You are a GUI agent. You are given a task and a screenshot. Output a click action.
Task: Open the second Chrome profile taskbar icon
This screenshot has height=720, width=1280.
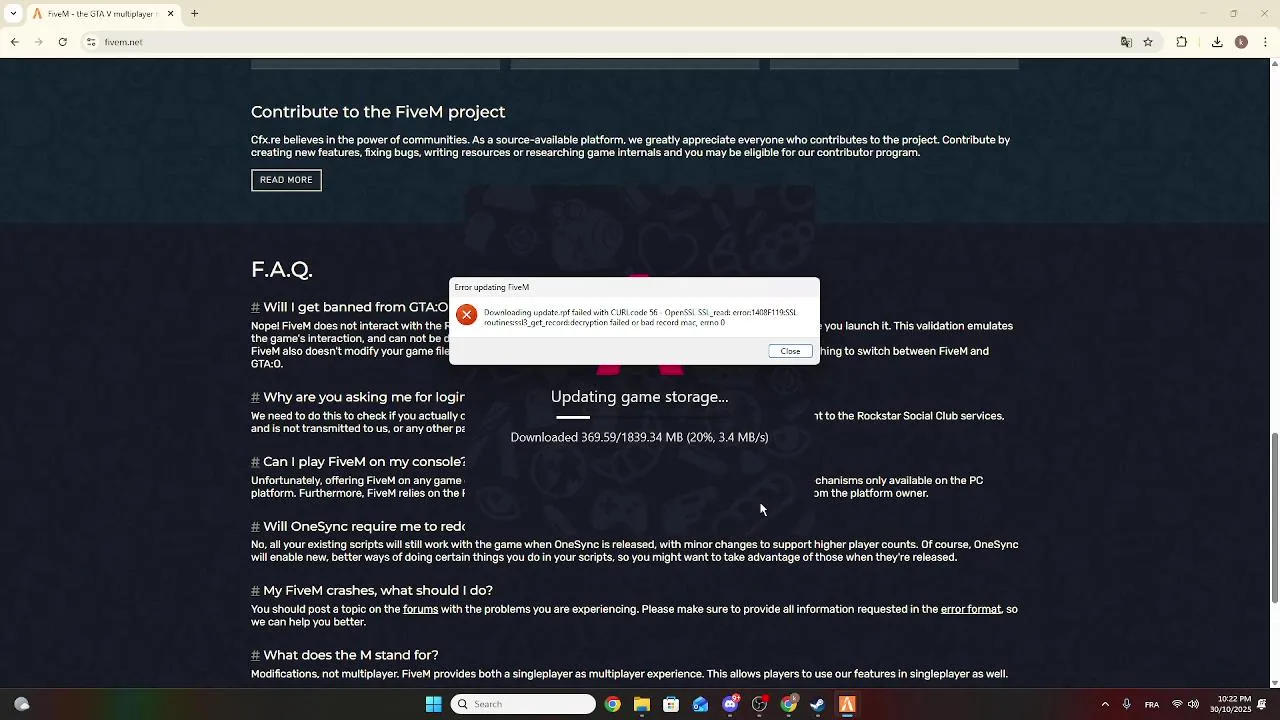tap(788, 704)
